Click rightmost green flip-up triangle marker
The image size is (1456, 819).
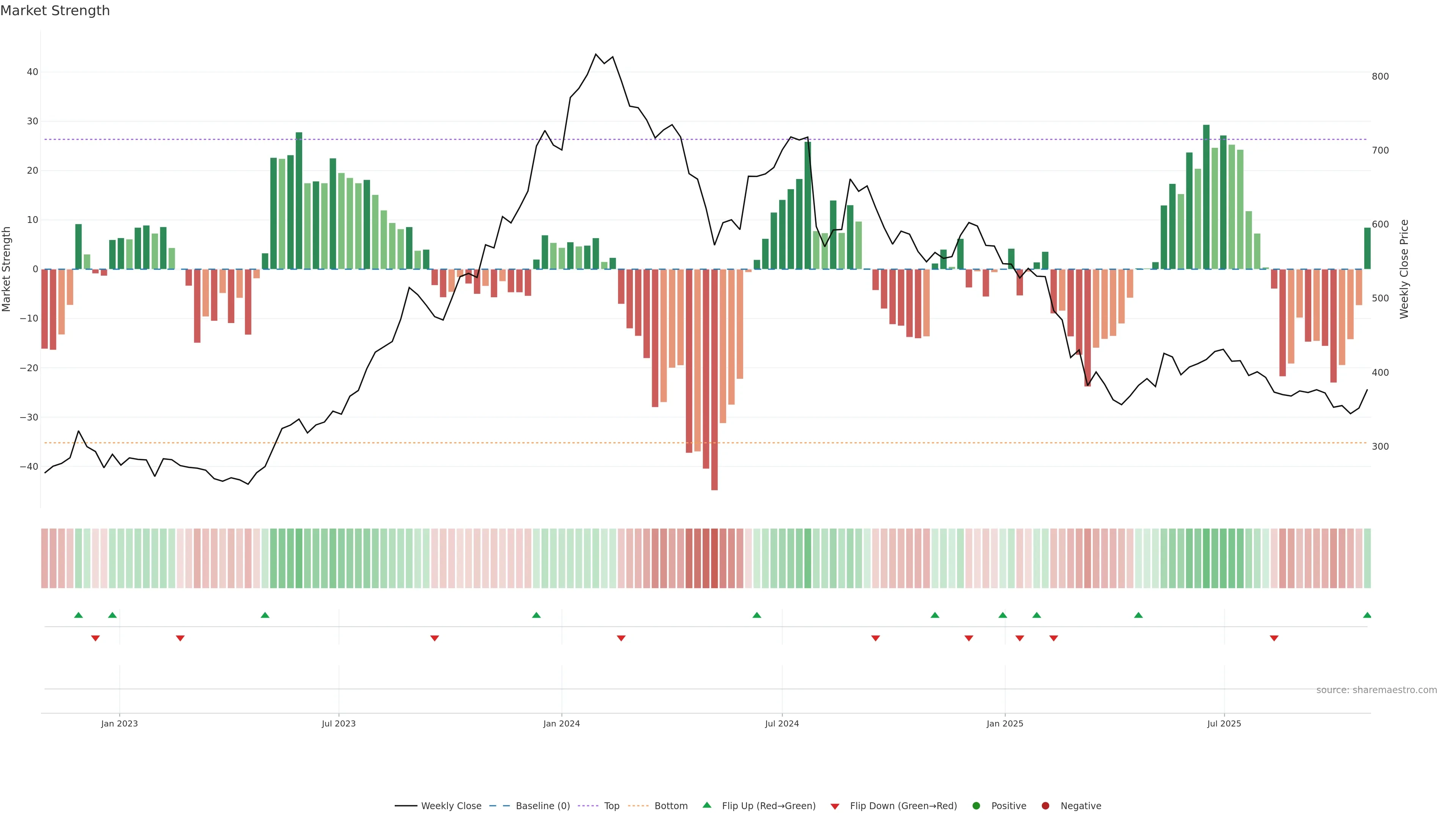[x=1367, y=615]
